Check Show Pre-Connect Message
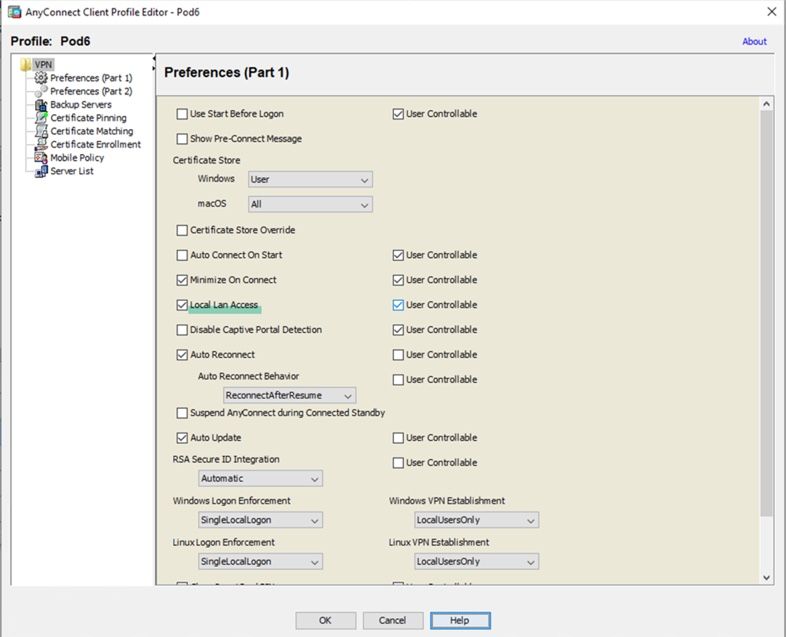This screenshot has width=786, height=637. [182, 139]
